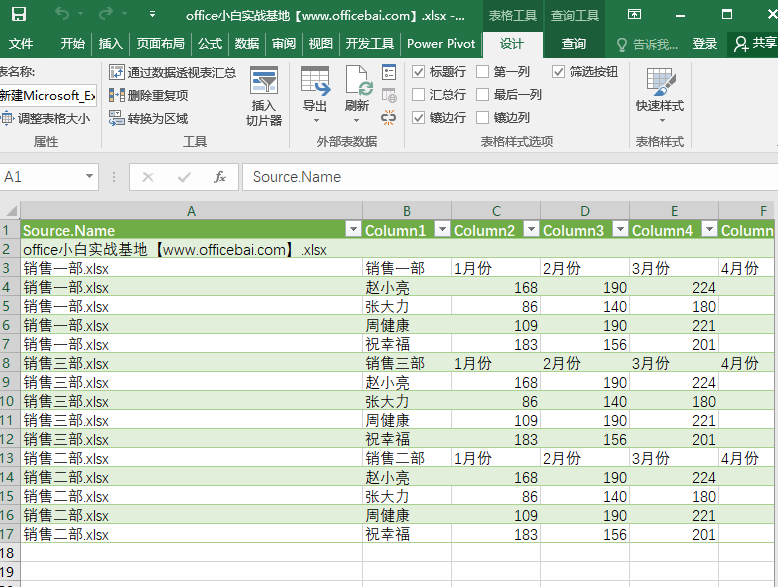Click the Unlink icon in external data
This screenshot has height=587, width=778.
[389, 118]
